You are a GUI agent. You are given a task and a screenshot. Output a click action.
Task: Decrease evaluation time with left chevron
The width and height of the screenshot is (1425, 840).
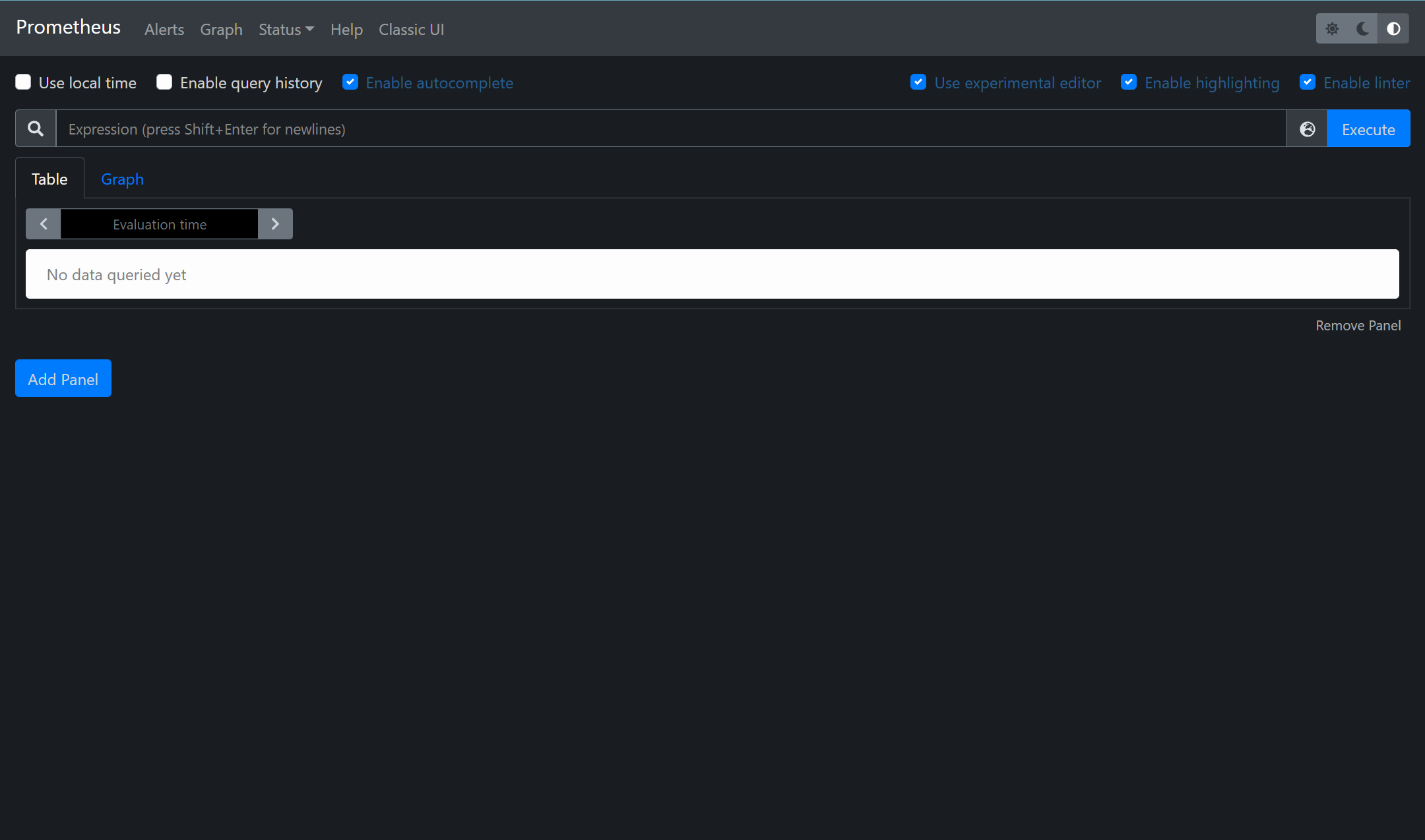coord(44,224)
